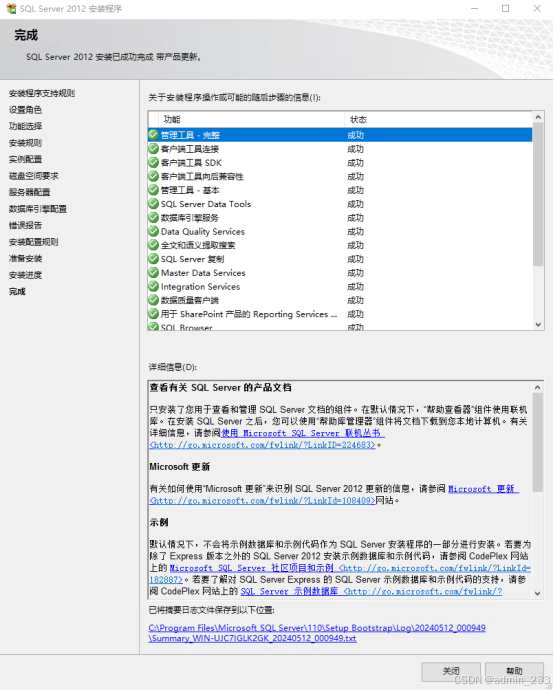Select the SQL Server Data Tools row
The height and width of the screenshot is (691, 554).
(x=340, y=204)
